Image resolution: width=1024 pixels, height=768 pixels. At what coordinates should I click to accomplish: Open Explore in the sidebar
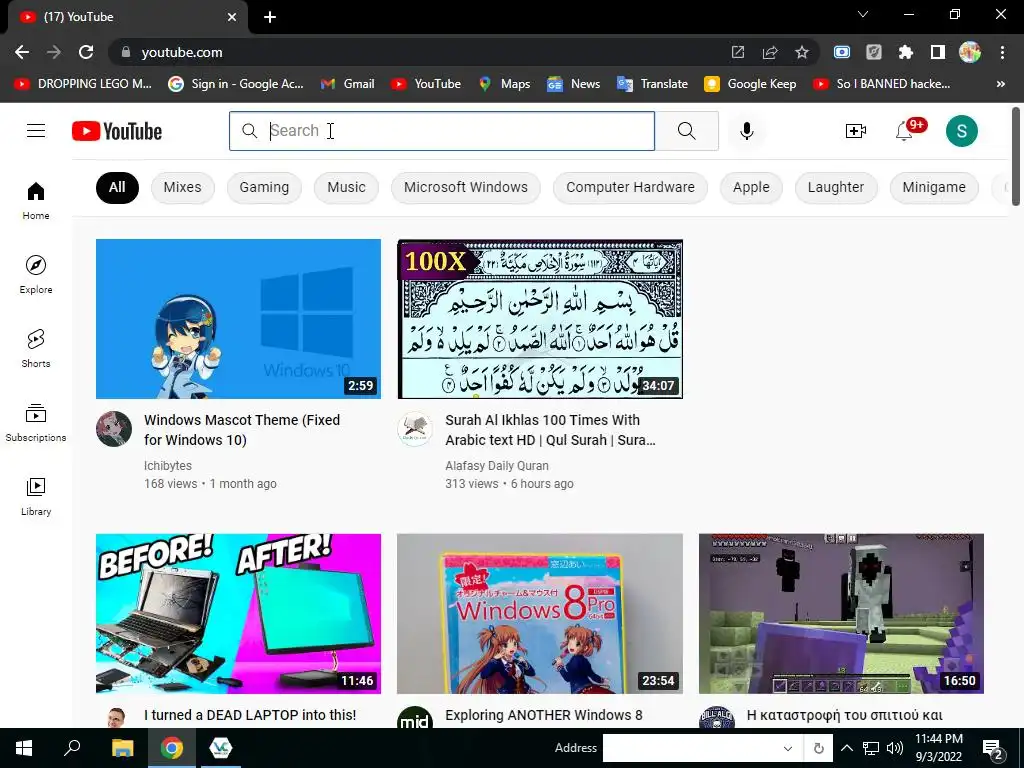(36, 274)
